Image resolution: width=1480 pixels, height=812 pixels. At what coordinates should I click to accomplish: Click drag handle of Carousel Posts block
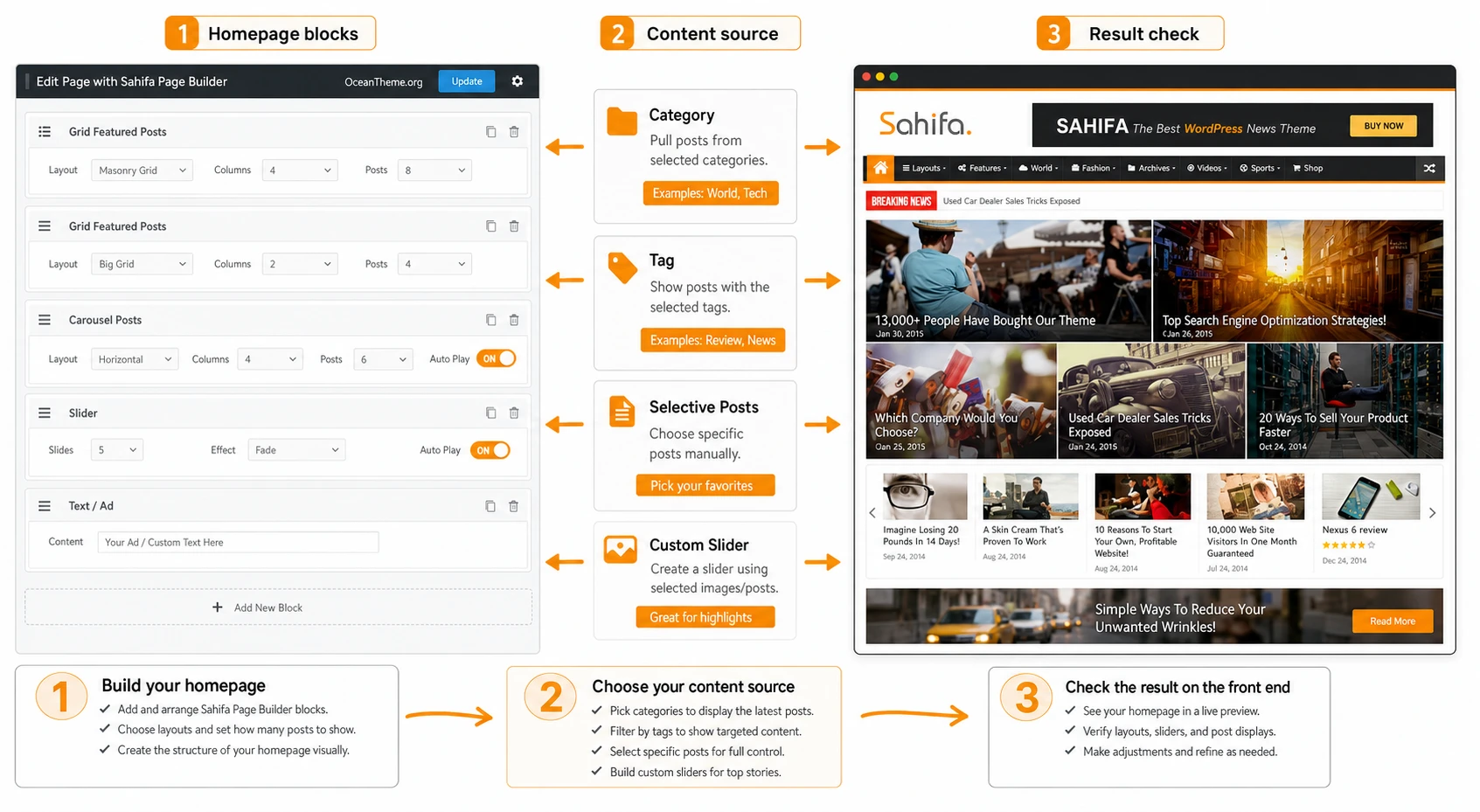click(x=45, y=320)
